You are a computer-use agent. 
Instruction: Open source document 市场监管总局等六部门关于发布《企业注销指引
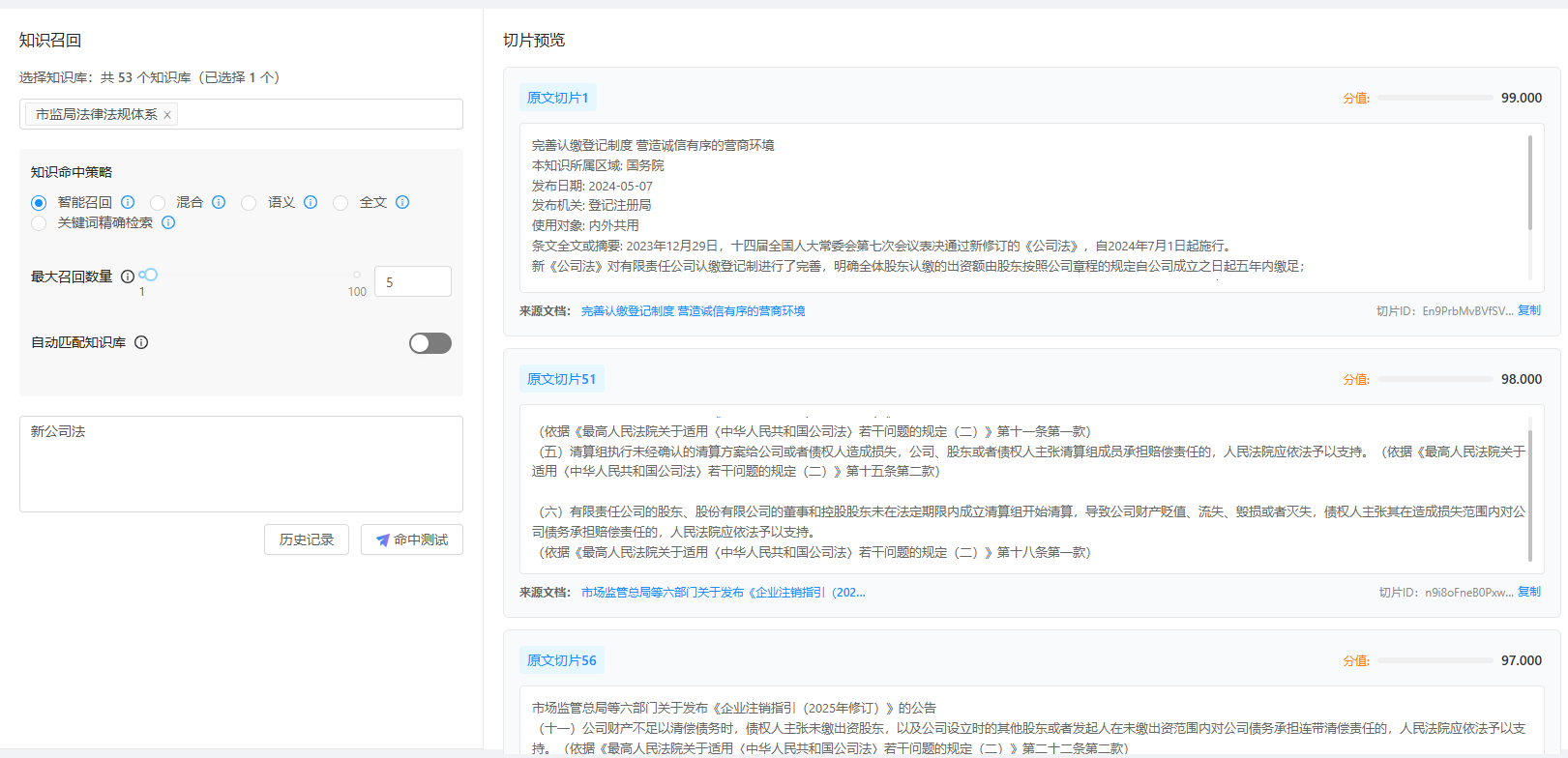tap(724, 593)
